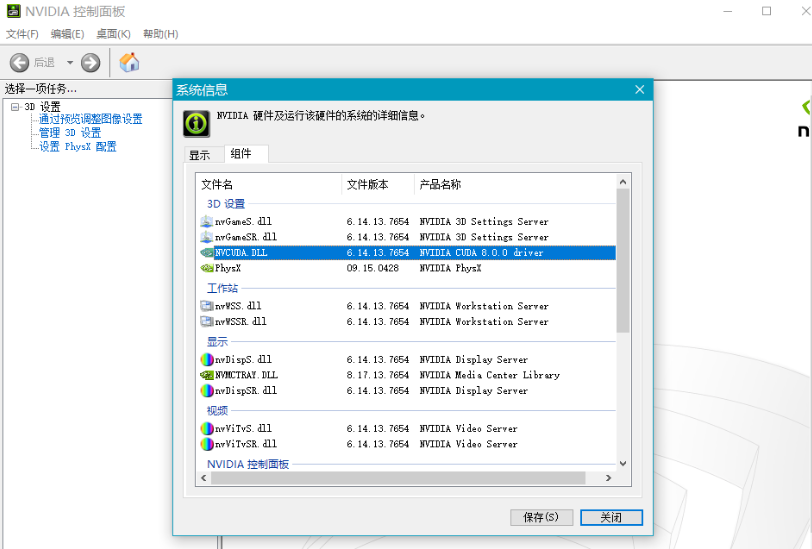Open the 桌面(K) menu
Image resolution: width=812 pixels, height=549 pixels.
pyautogui.click(x=113, y=34)
